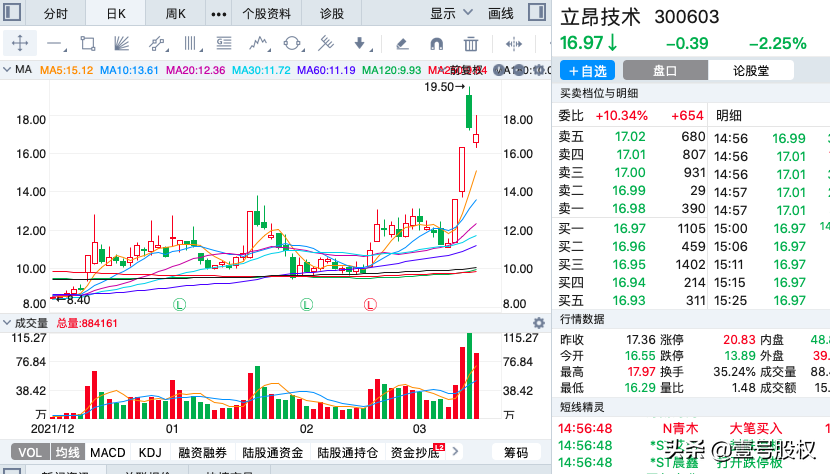Switch to 论股堂 discussion tab

[751, 70]
